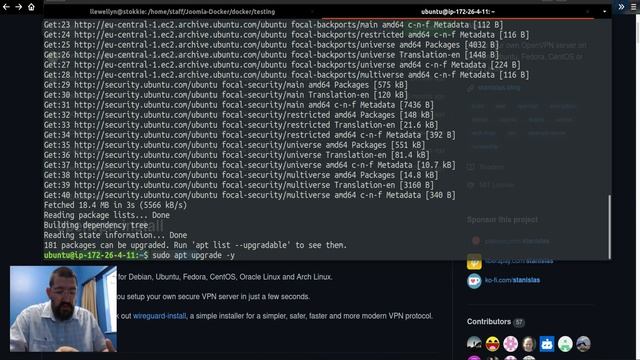Screen dimensions: 640x360
Task: Click the Get:24 backports/restricted Metadata line
Action: click(x=287, y=35)
